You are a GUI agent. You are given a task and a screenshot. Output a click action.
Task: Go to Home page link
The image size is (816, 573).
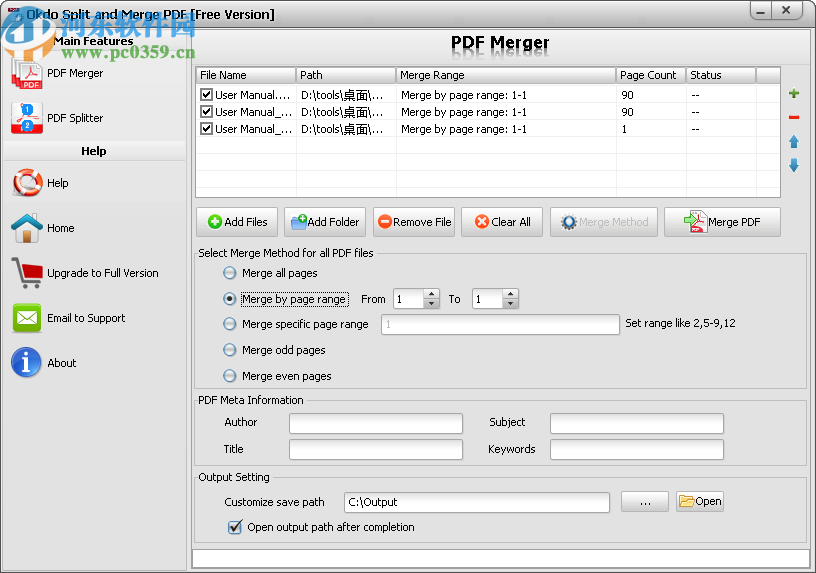43,228
